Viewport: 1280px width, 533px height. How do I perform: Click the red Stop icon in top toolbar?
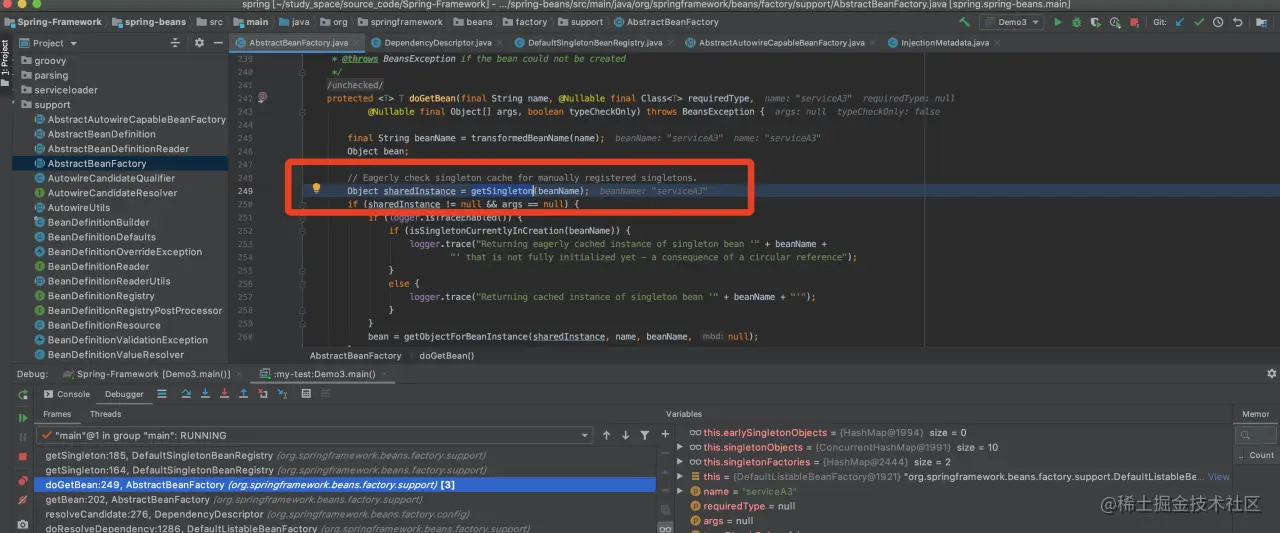point(1134,22)
